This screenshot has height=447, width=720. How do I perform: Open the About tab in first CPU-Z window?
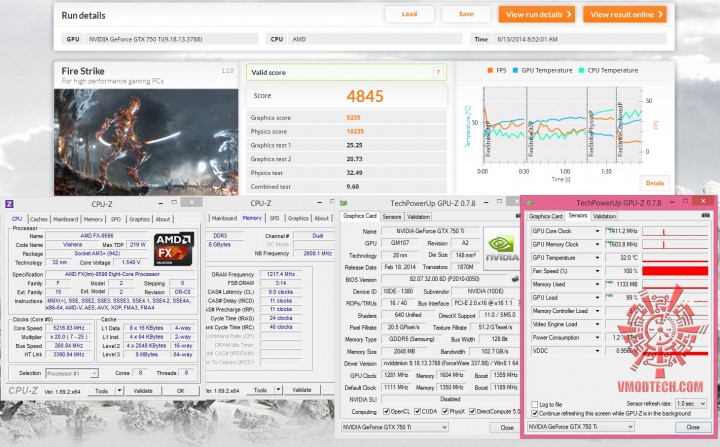tap(163, 219)
